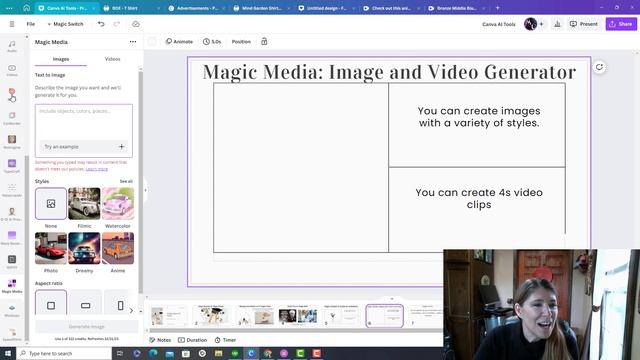Screen dimensions: 640x360
Task: Redo the last action
Action: point(117,24)
